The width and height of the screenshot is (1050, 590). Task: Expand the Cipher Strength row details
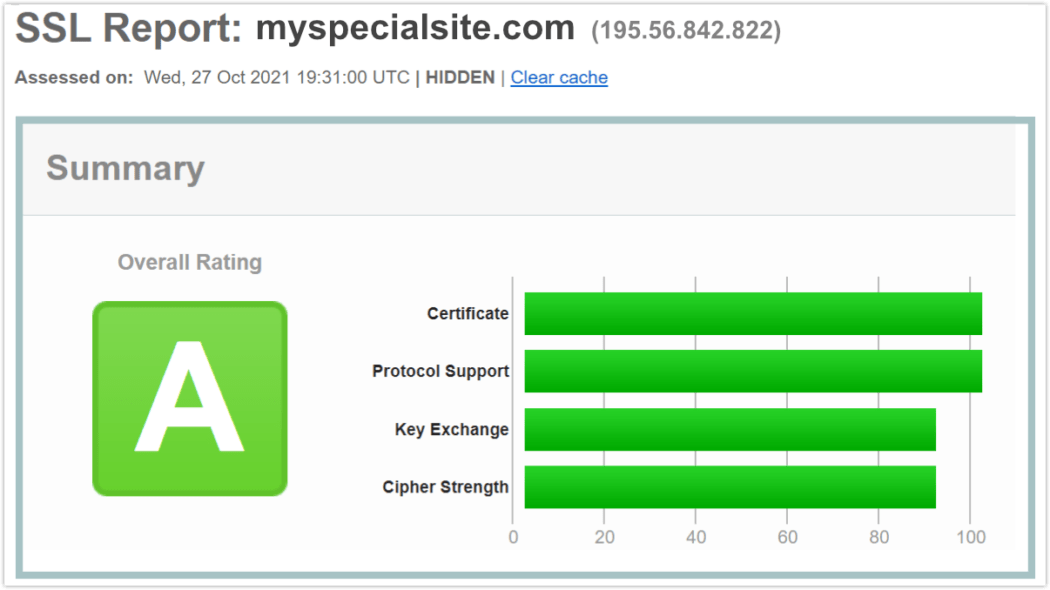[x=444, y=487]
